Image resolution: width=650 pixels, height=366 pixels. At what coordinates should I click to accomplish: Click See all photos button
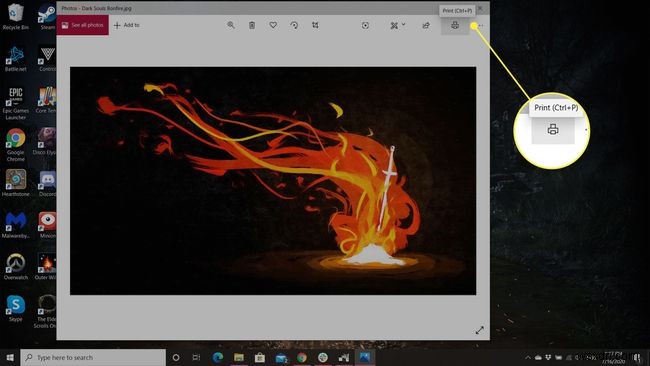pos(82,25)
